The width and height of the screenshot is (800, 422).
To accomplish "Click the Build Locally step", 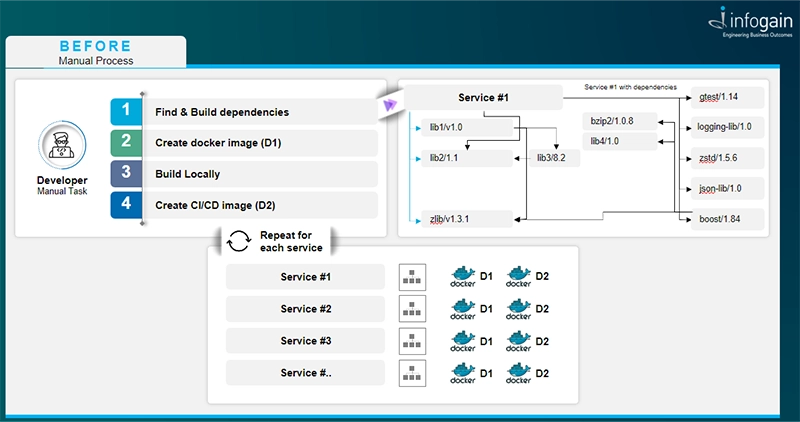I will (260, 174).
